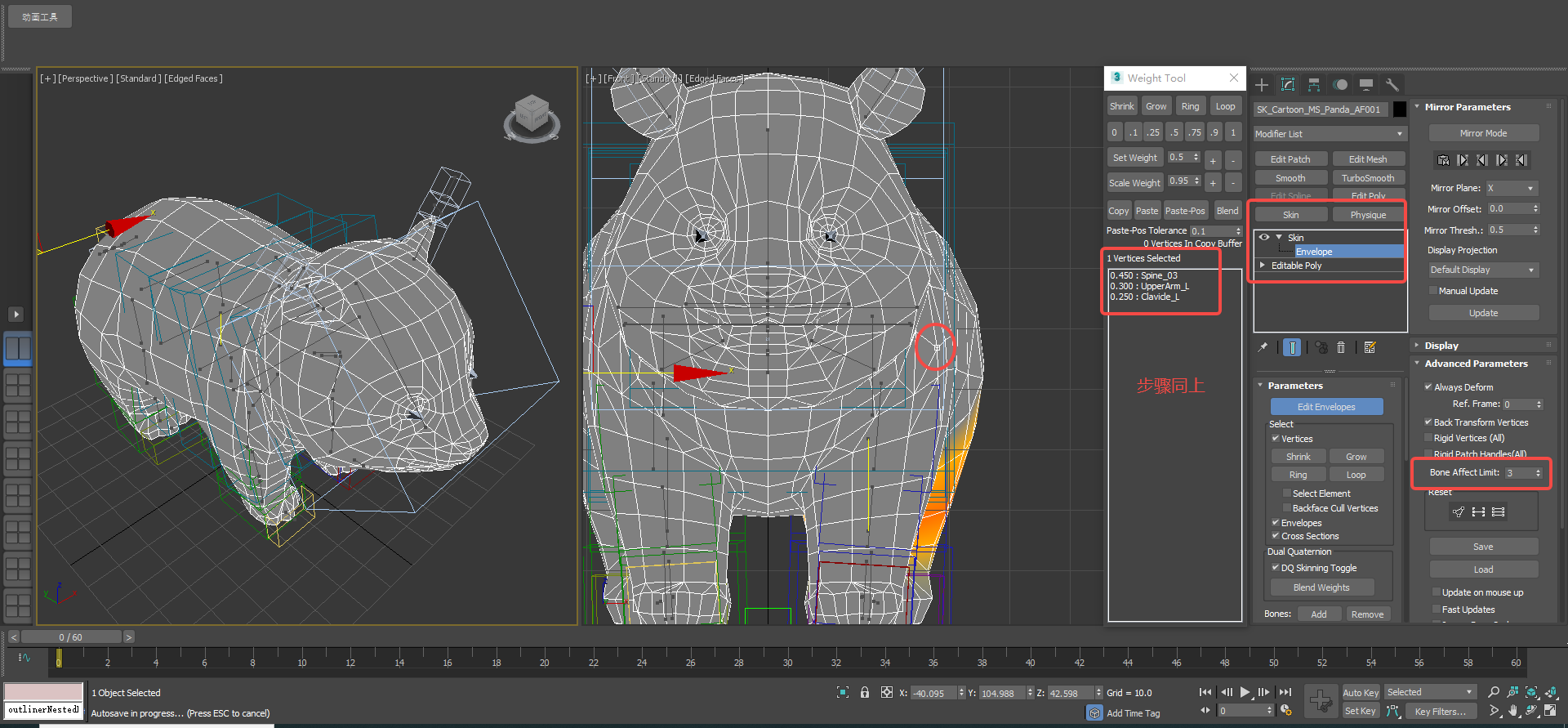Open the Selected key filter dropdown

point(1430,692)
